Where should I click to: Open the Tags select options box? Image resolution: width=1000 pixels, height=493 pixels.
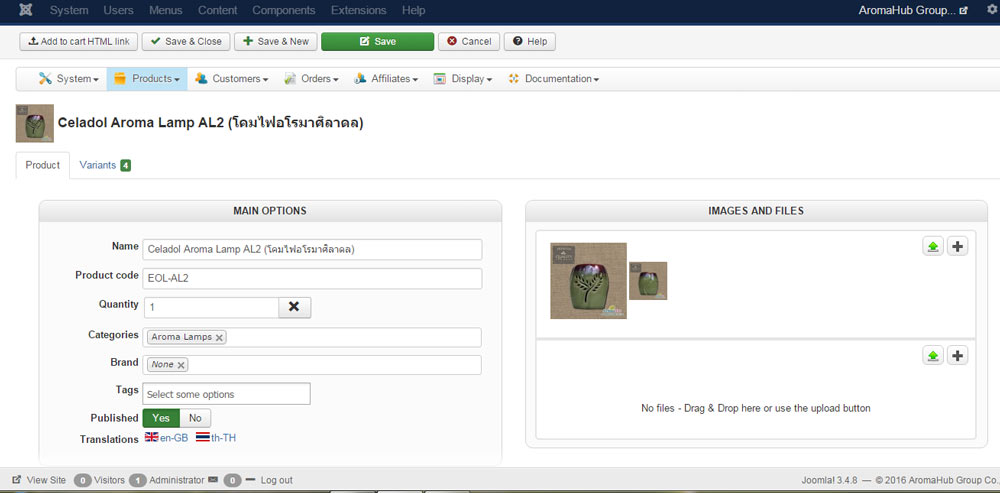coord(226,394)
